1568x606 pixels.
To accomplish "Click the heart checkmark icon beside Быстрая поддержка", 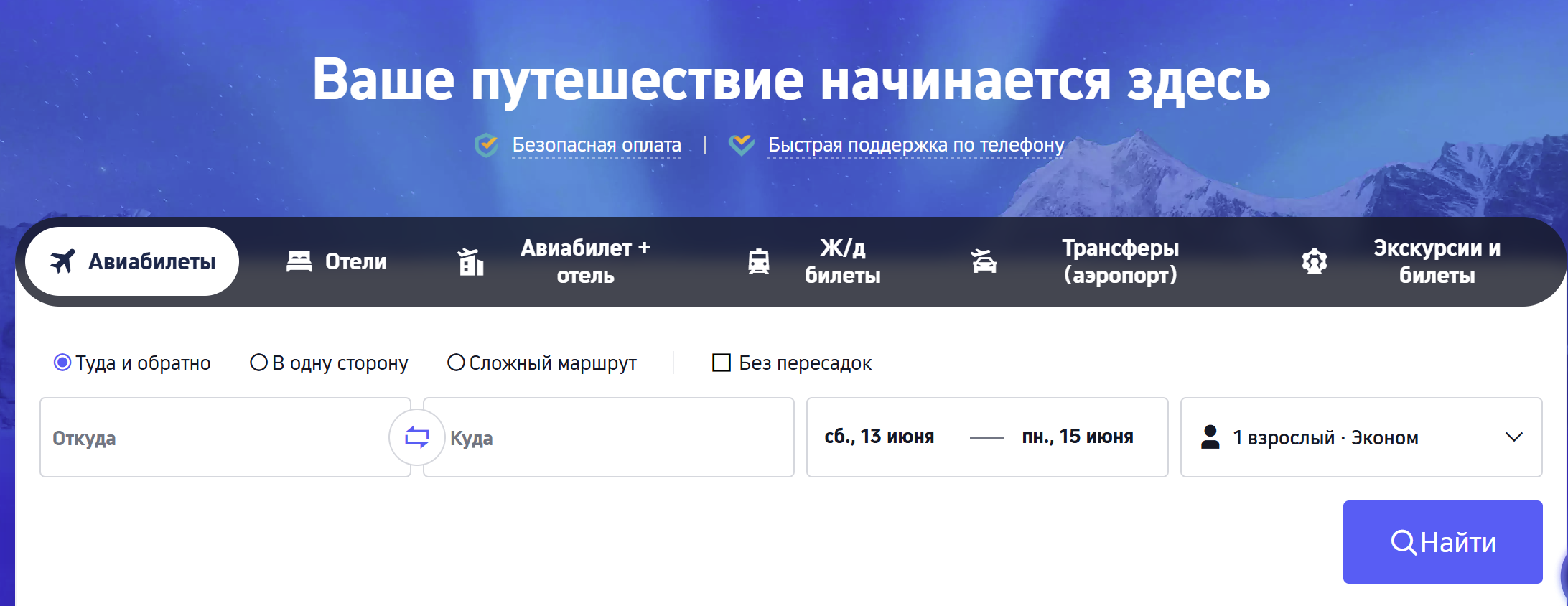I will click(x=742, y=145).
